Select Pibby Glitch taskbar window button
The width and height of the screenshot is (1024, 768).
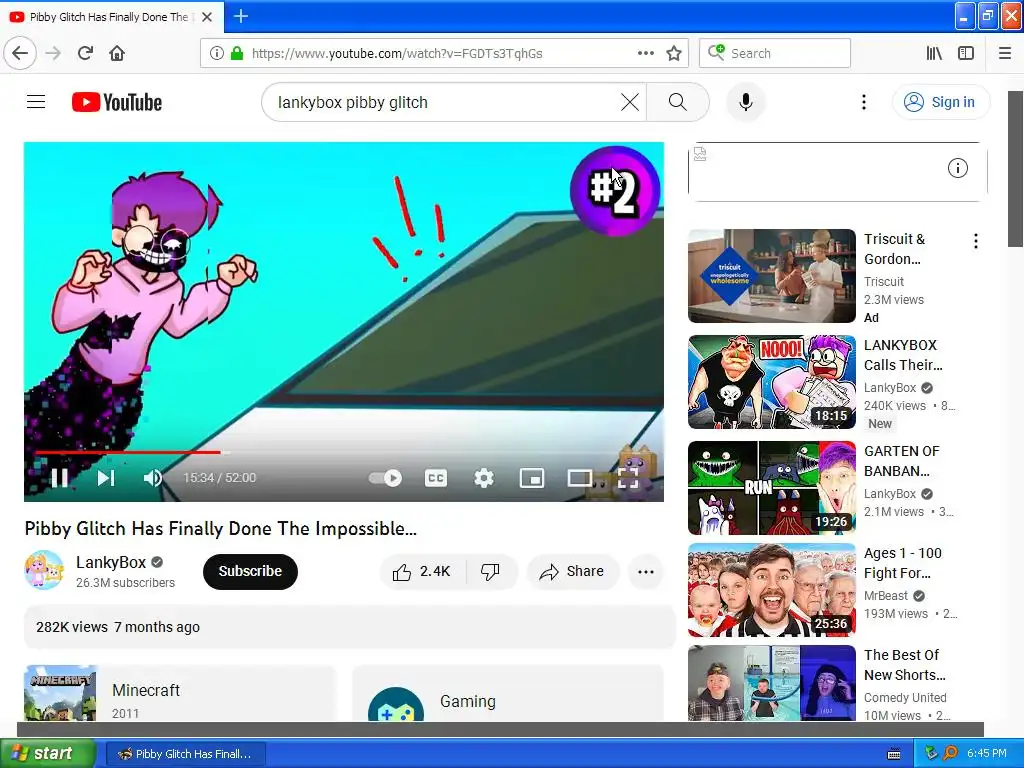185,754
